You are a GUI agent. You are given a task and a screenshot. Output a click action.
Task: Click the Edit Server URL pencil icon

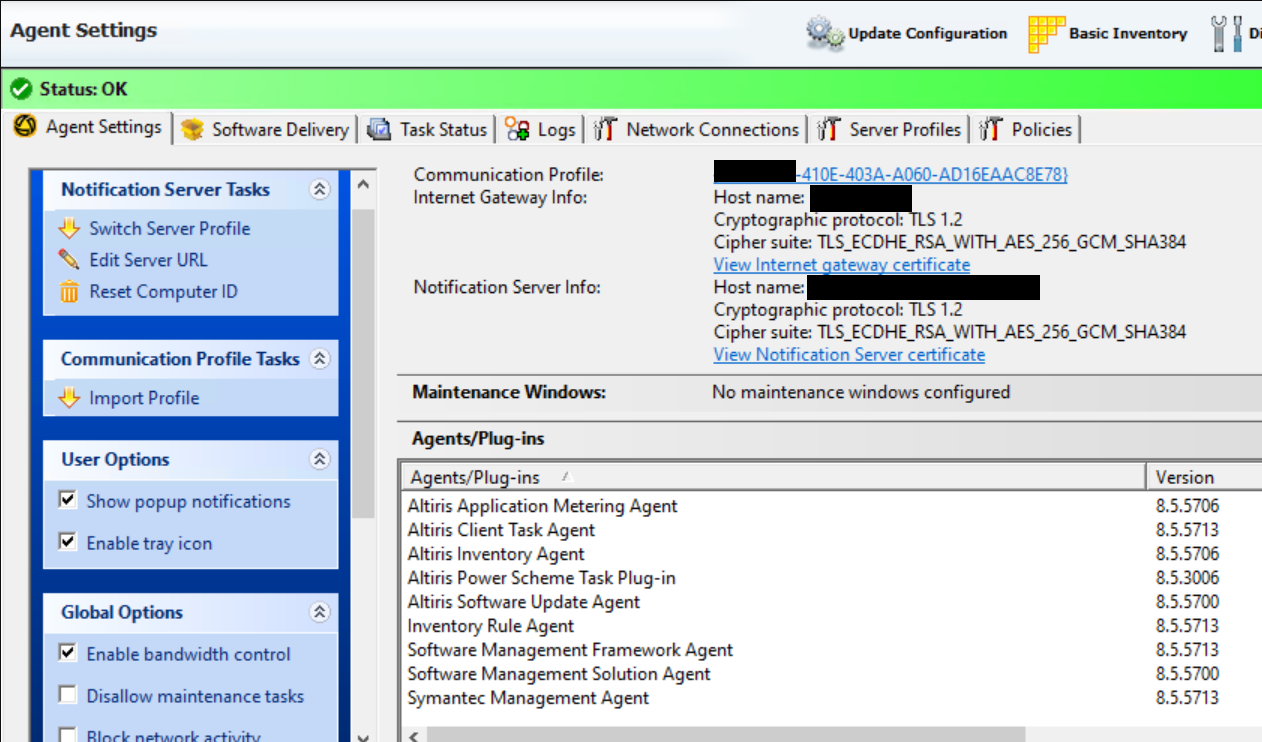coord(69,260)
